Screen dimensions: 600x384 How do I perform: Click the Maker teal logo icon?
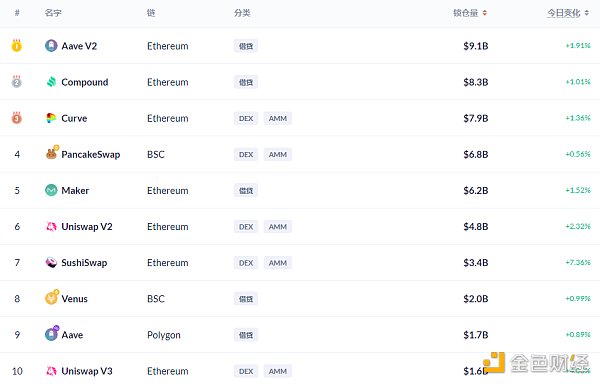pos(51,190)
